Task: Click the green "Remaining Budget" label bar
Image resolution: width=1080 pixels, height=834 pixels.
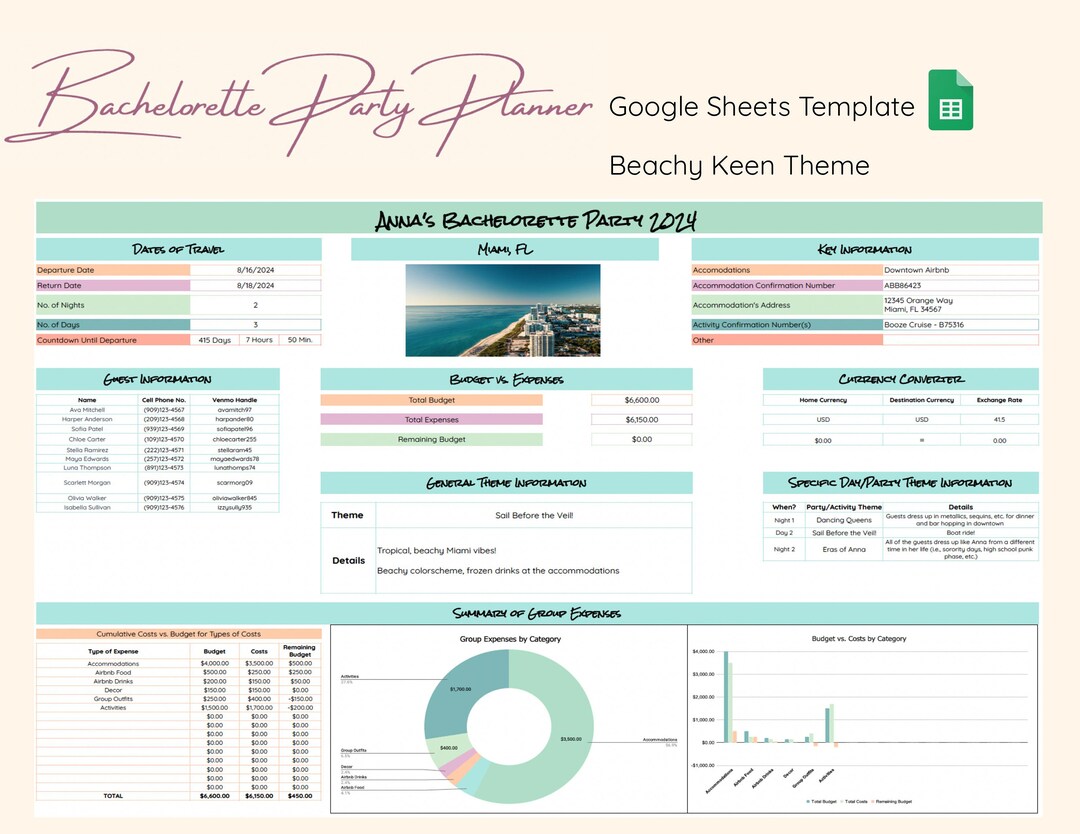Action: point(432,439)
